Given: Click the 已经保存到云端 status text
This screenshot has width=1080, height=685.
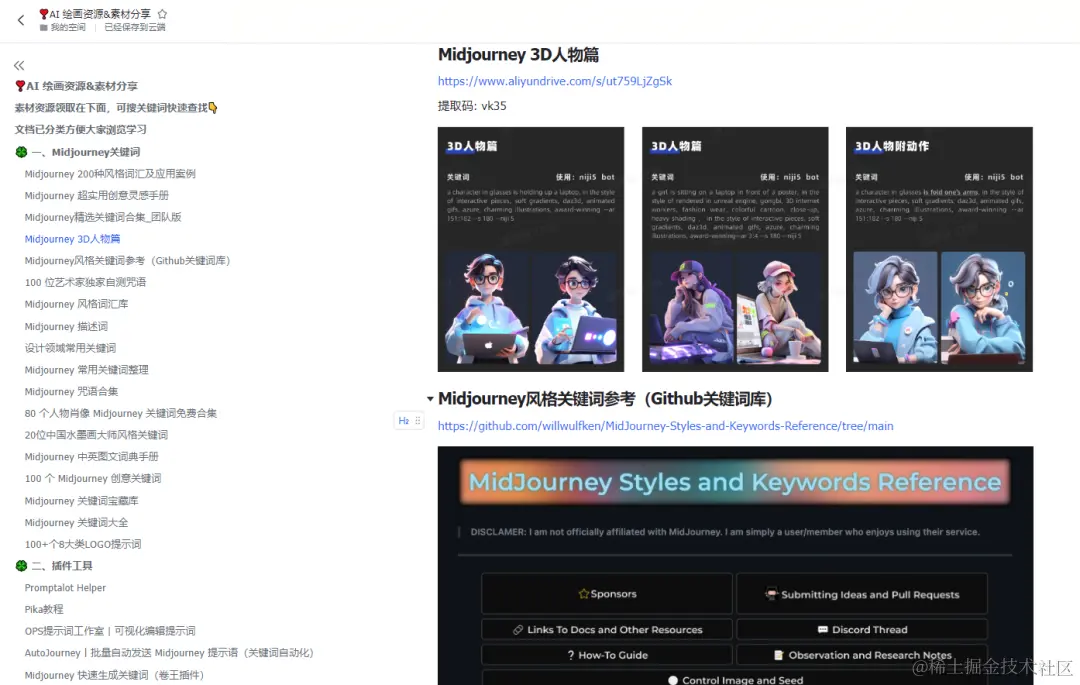Looking at the screenshot, I should click(x=135, y=28).
